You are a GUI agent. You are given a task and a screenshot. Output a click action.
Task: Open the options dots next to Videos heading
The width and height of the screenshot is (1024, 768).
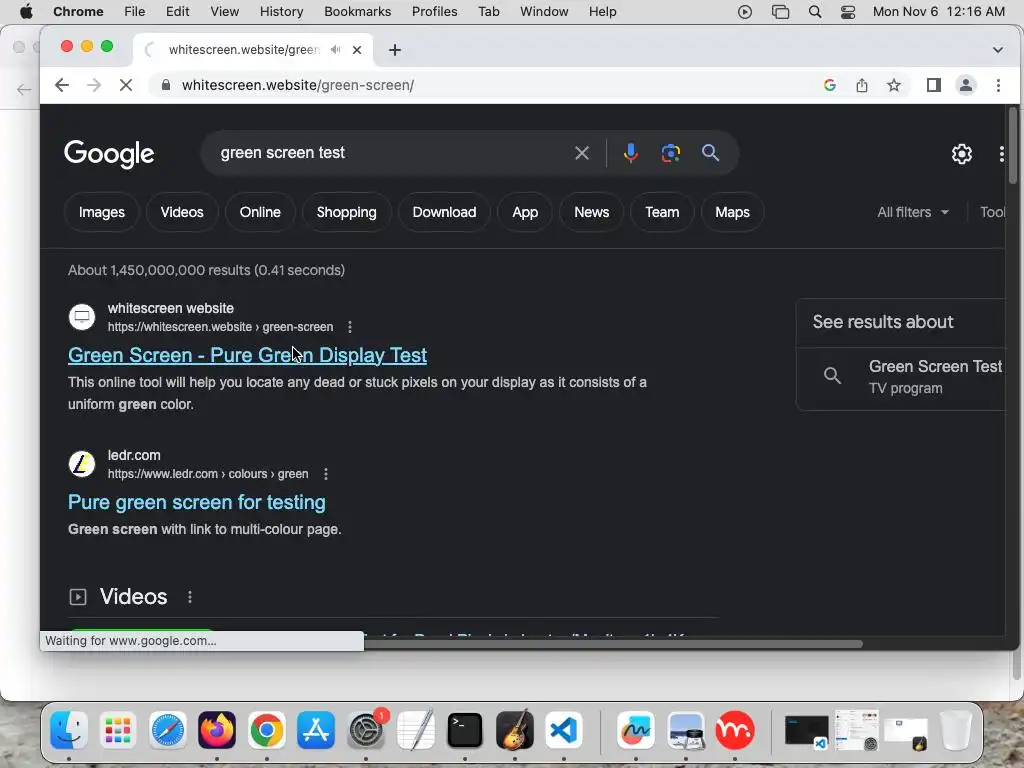[x=190, y=597]
